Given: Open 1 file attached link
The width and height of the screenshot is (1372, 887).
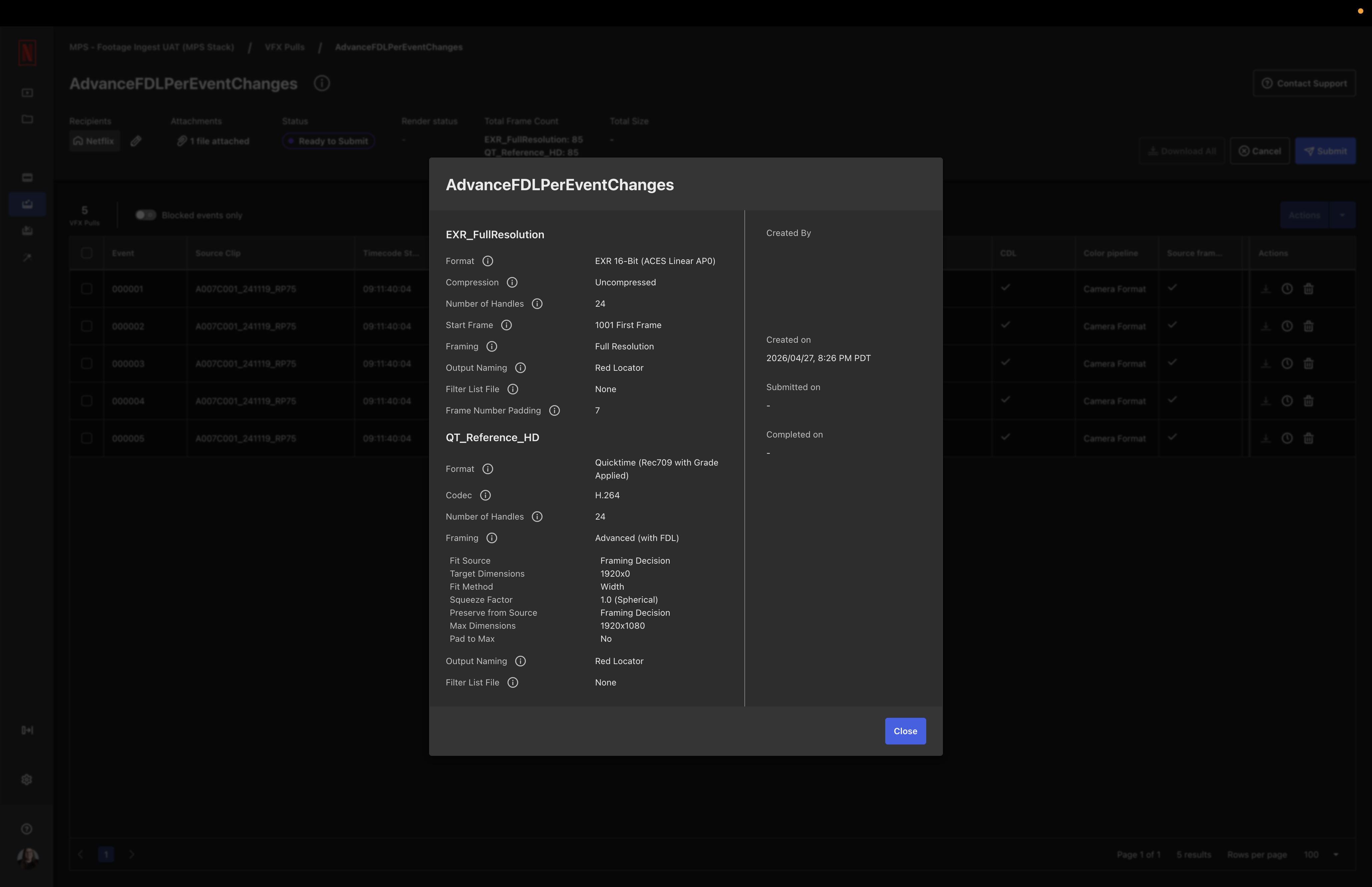Looking at the screenshot, I should 213,141.
